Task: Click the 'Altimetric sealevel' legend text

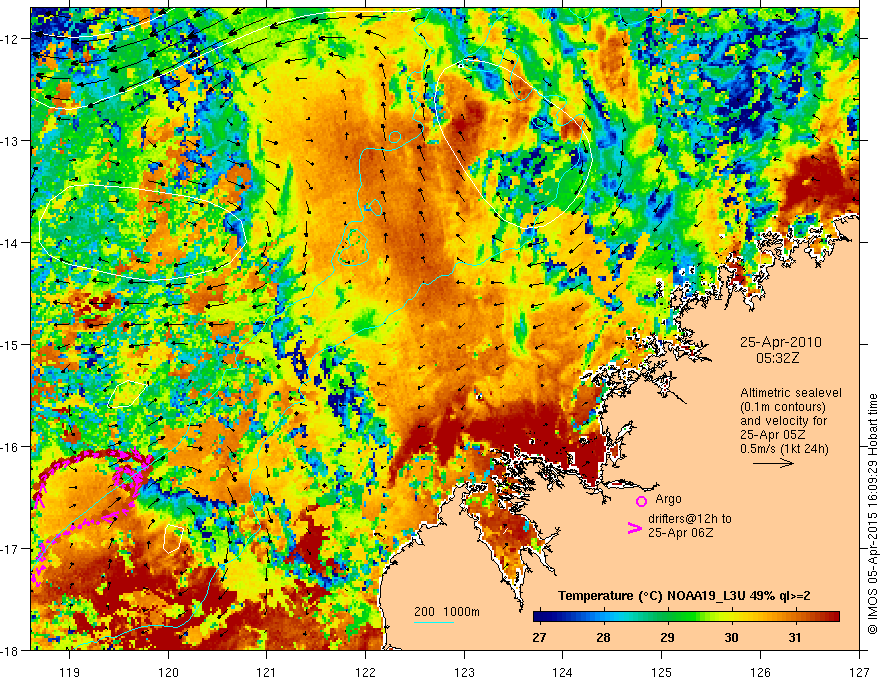Action: tap(791, 393)
